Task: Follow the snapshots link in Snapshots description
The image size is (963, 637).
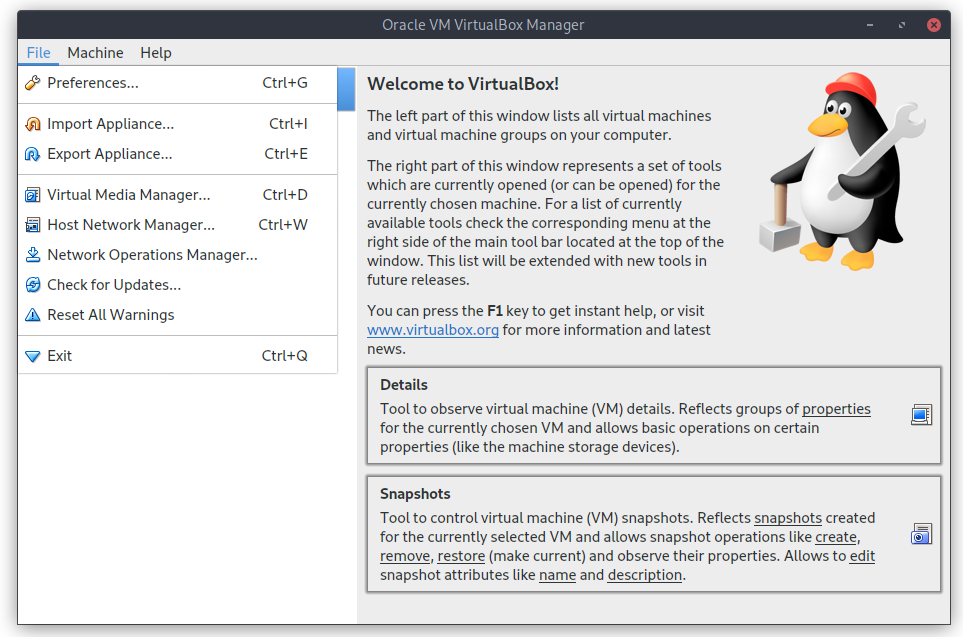Action: pyautogui.click(x=788, y=518)
